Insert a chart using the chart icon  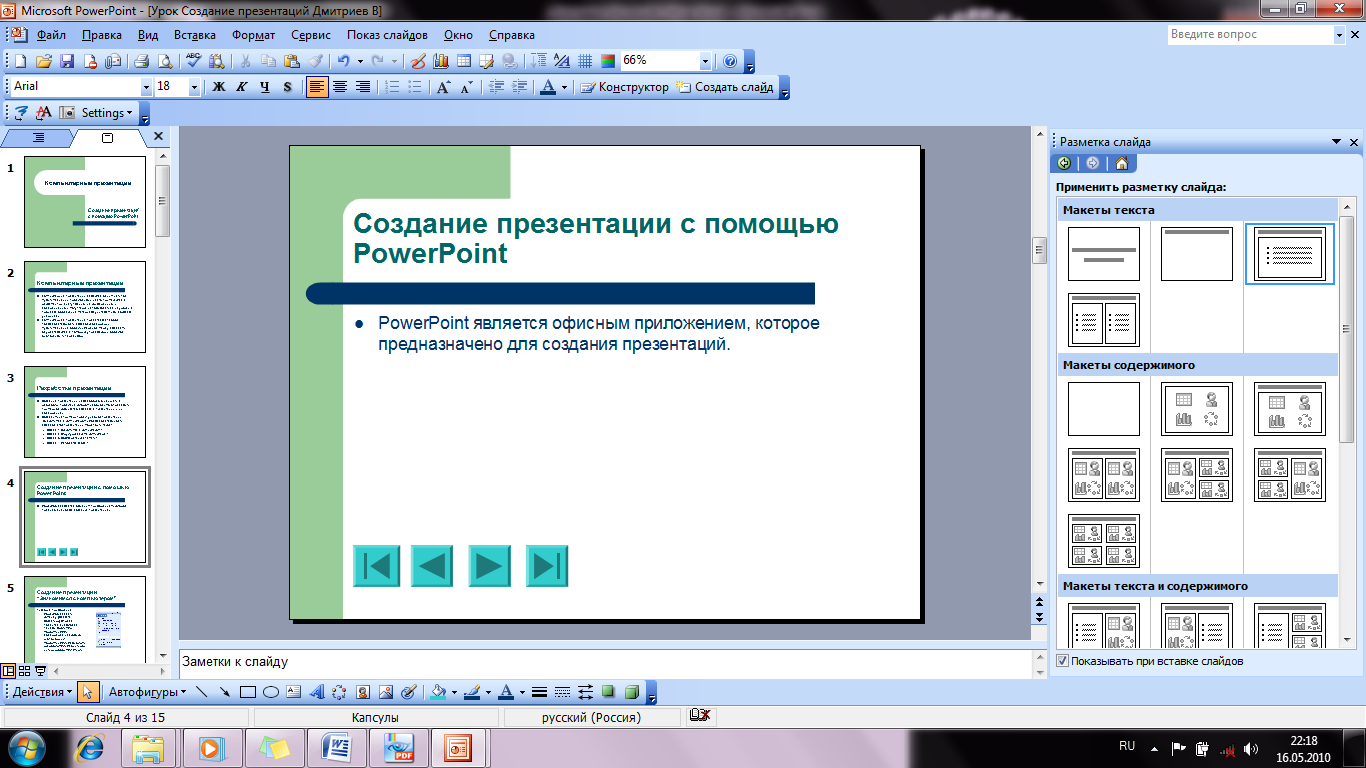coord(442,61)
